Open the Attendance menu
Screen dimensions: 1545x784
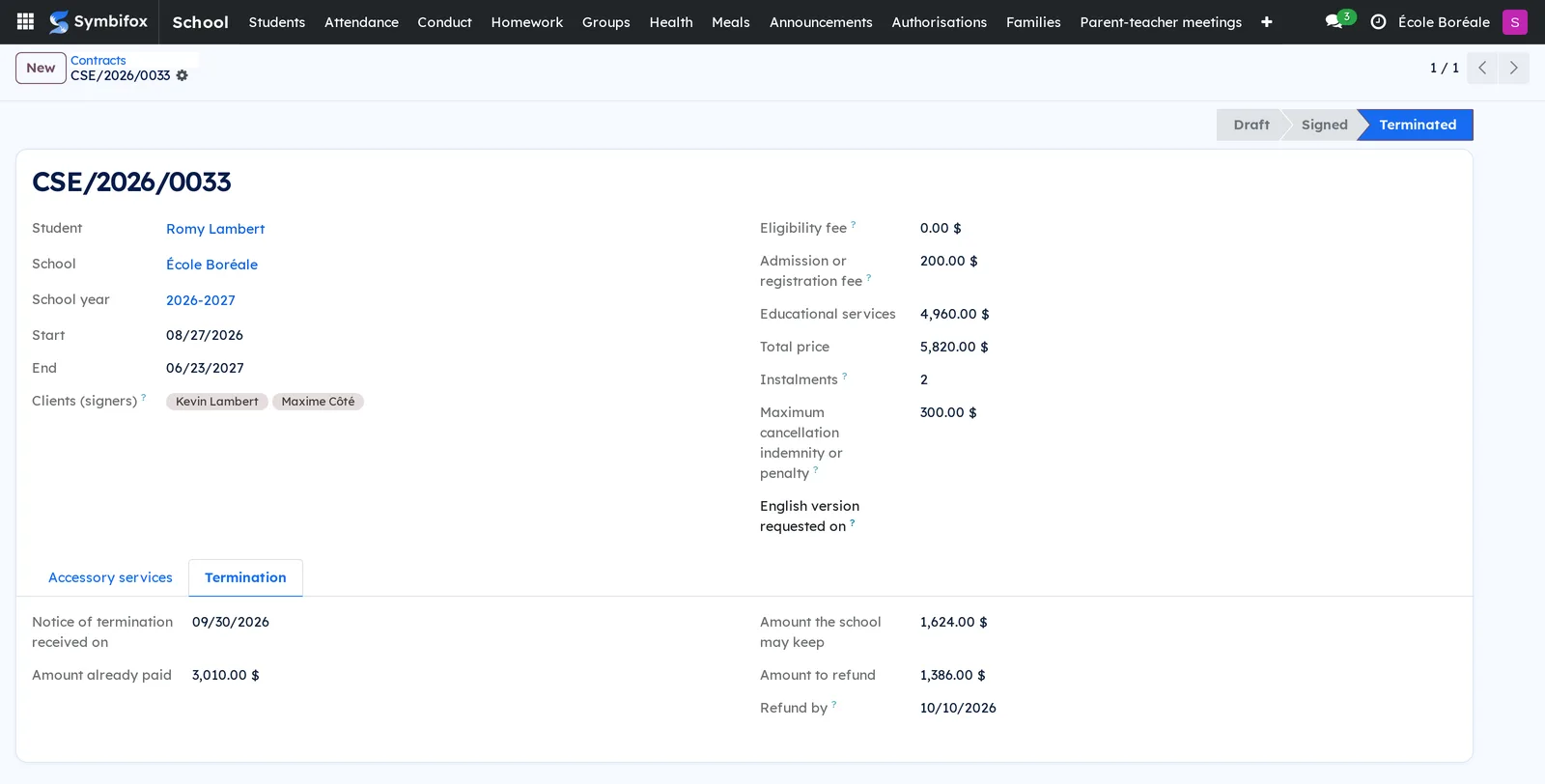tap(361, 21)
